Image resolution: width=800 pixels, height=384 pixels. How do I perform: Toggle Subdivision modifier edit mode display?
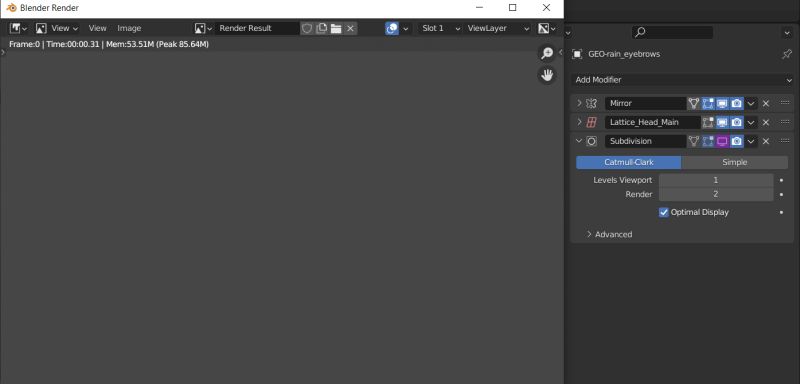pos(708,141)
